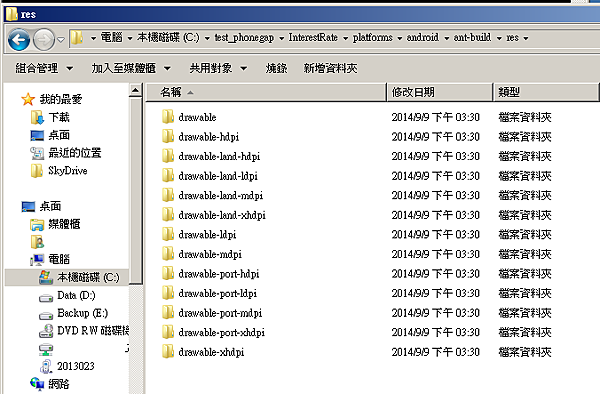Click the date cell of the drawable-ldpi row
This screenshot has height=394, width=600.
(x=435, y=234)
